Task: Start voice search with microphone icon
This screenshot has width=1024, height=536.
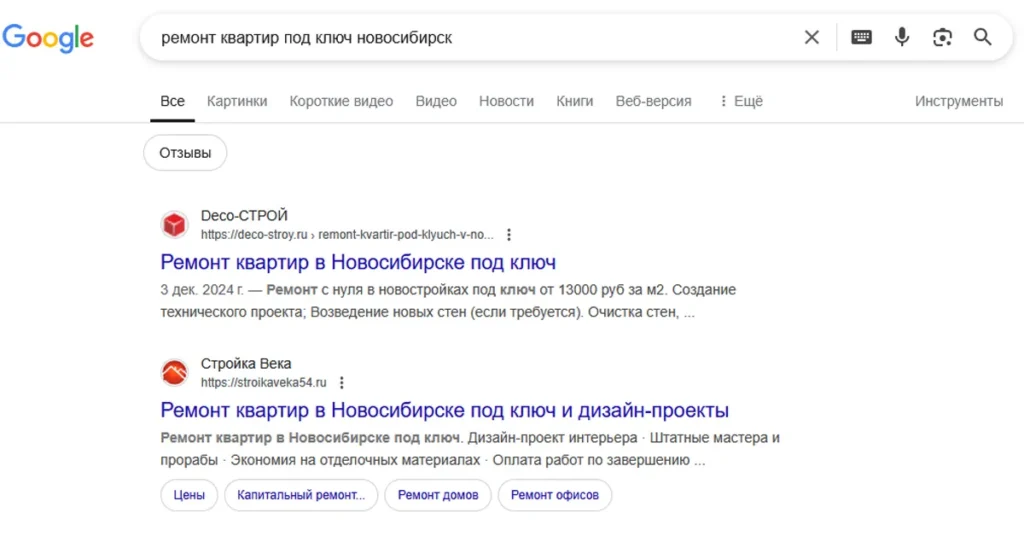Action: 902,37
